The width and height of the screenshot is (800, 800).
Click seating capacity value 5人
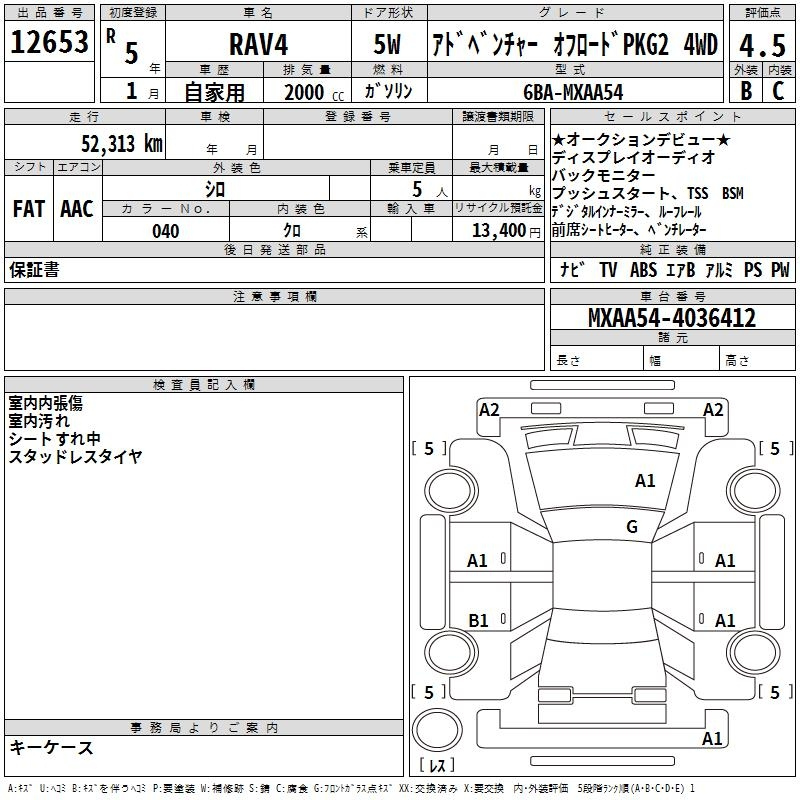point(430,190)
